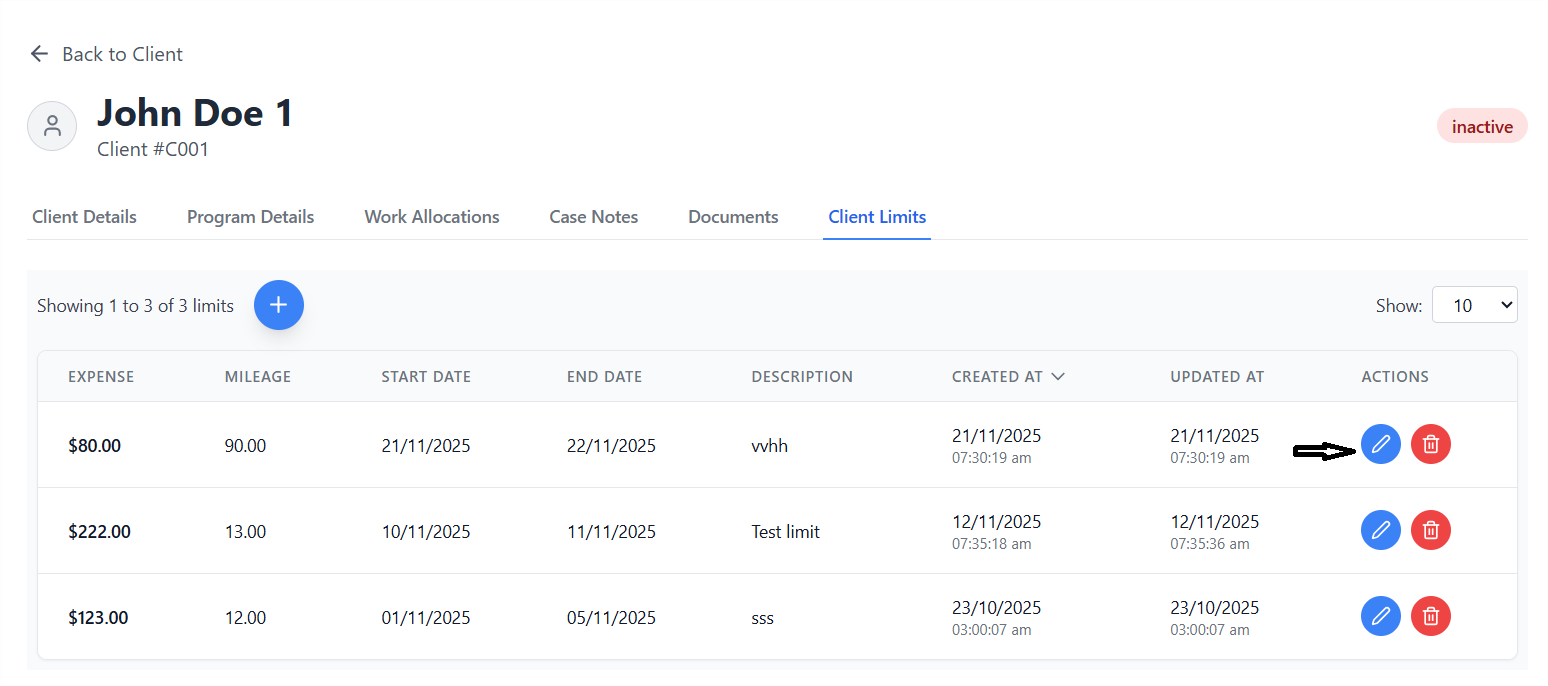Go back to Client page
The height and width of the screenshot is (686, 1548).
pos(107,54)
